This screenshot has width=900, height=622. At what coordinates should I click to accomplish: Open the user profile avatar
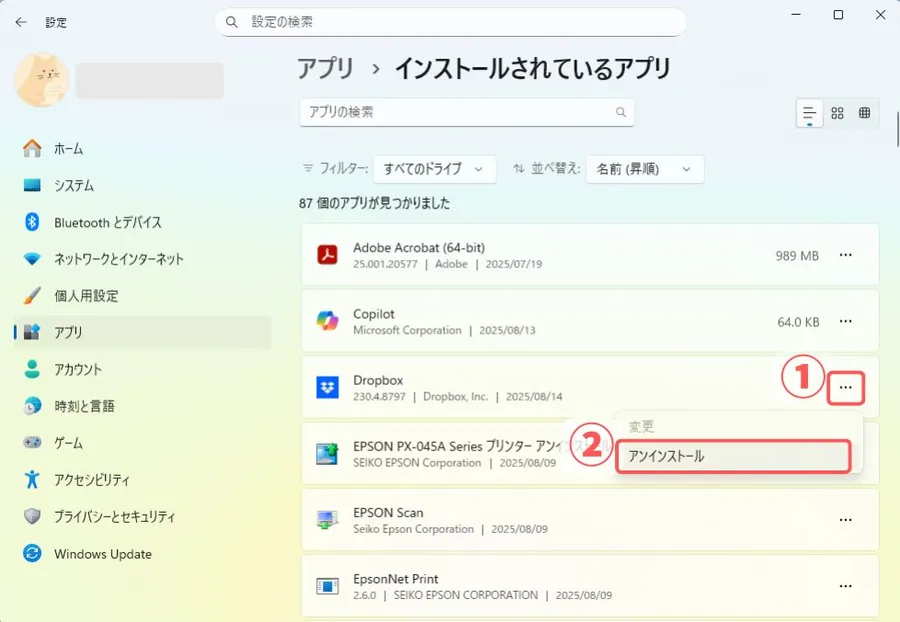pos(41,80)
